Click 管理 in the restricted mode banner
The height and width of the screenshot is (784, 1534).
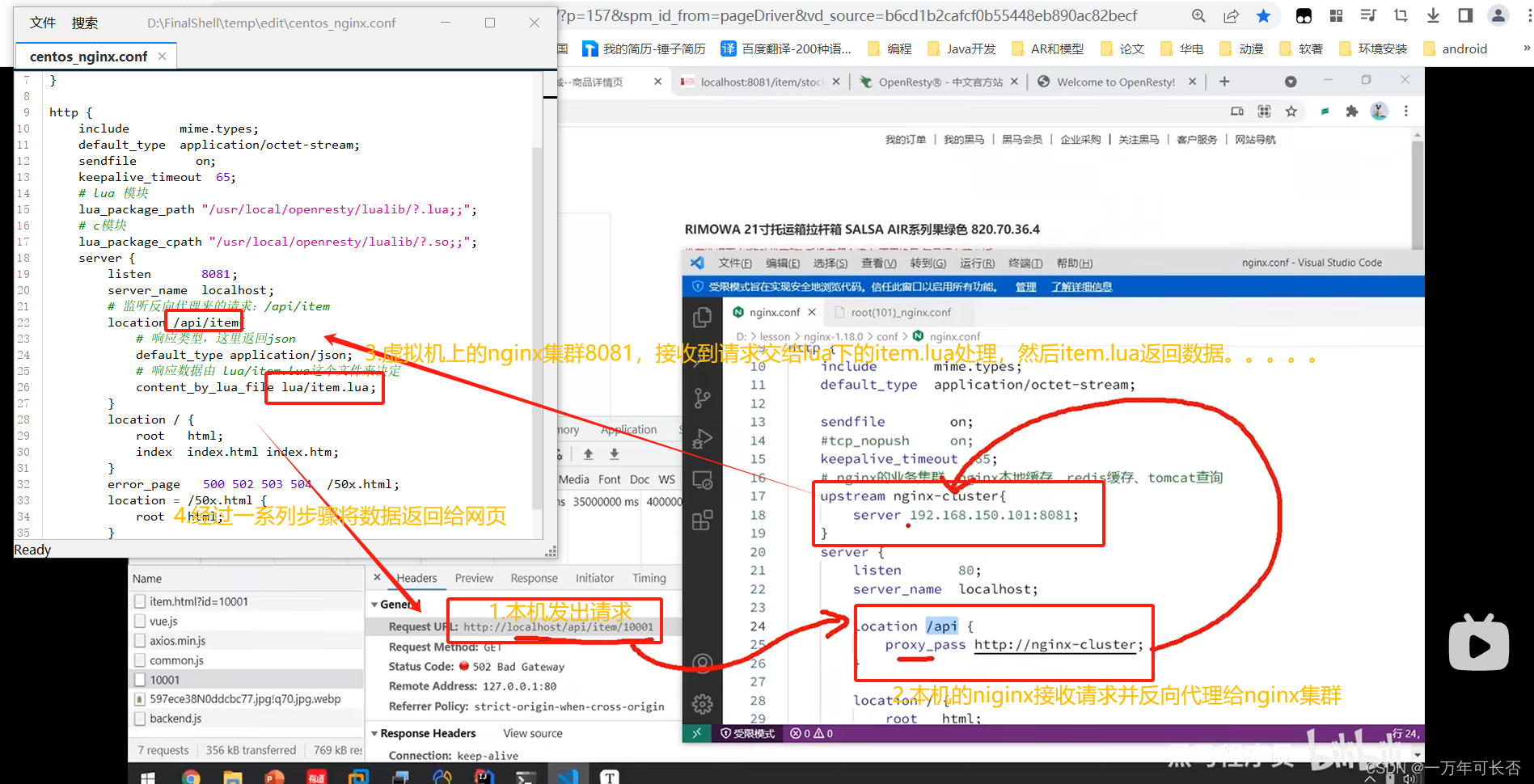coord(1025,287)
